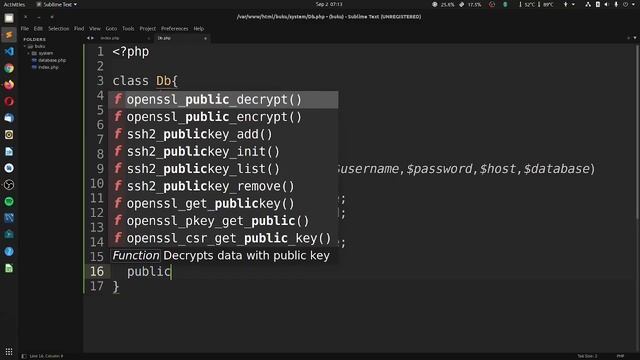Open the document writer icon in dock
Viewport: 640px width, 360px height.
(9, 151)
